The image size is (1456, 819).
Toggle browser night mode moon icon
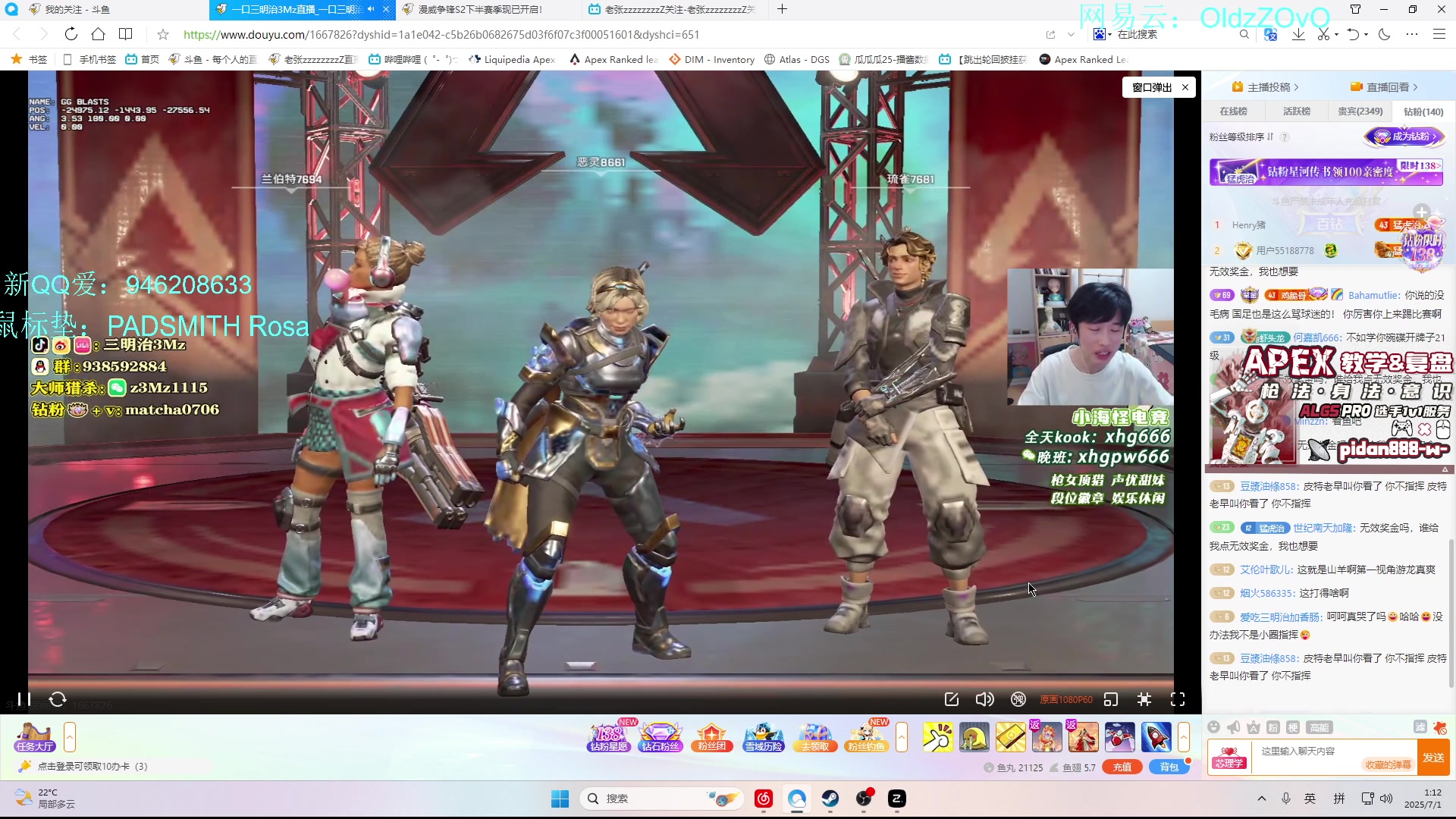tap(1385, 34)
